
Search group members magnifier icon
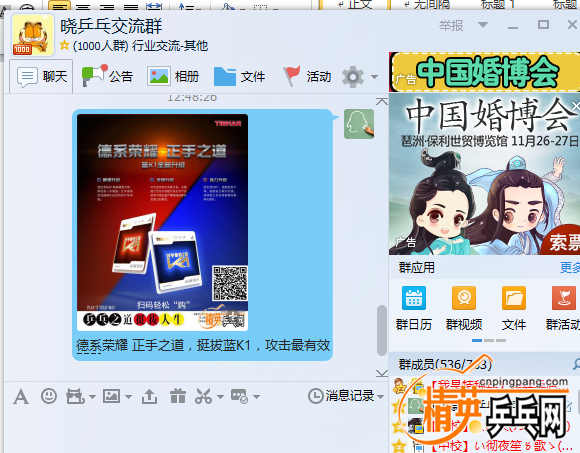click(x=576, y=365)
